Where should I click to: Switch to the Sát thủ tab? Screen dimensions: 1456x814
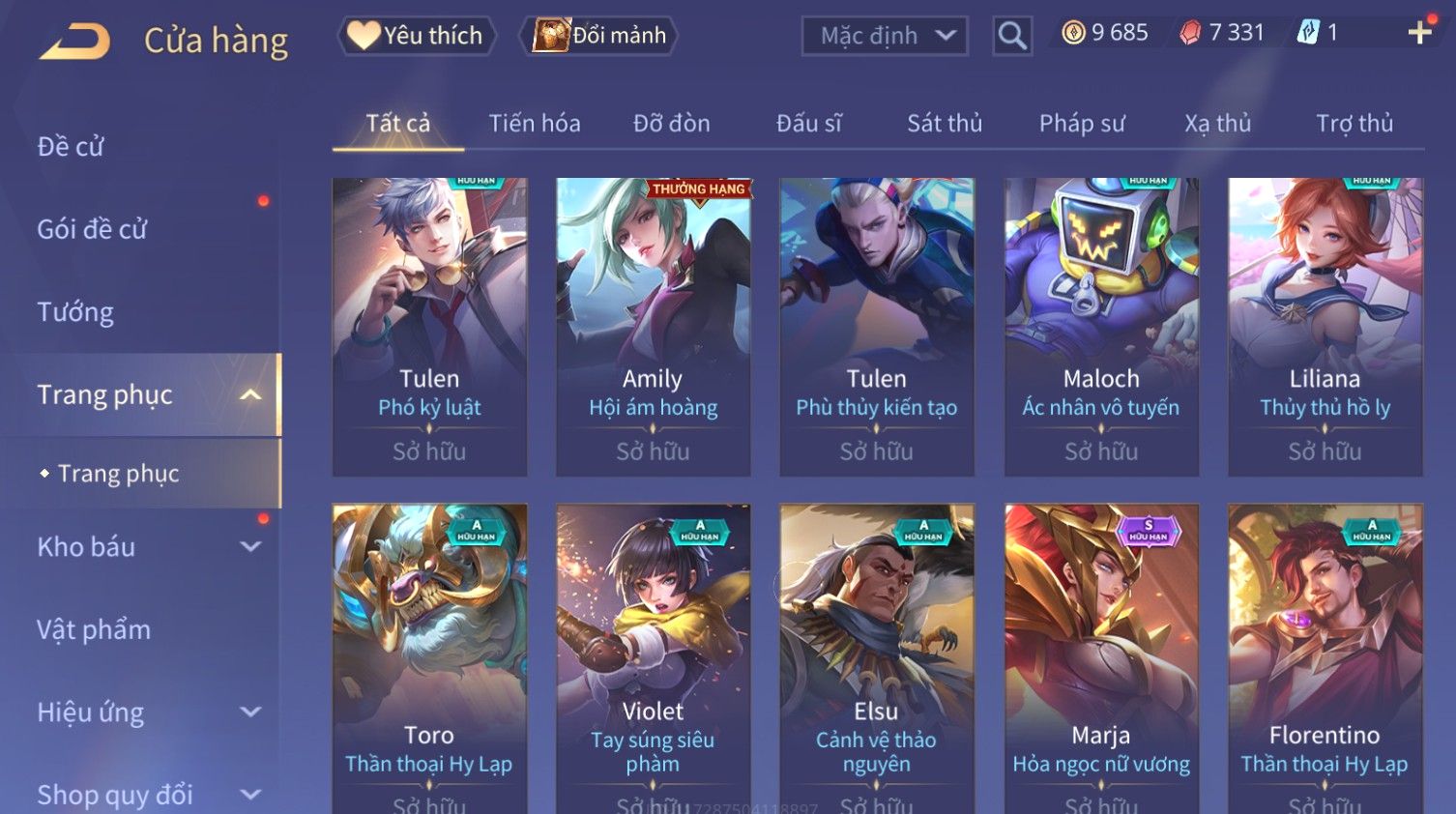[945, 124]
